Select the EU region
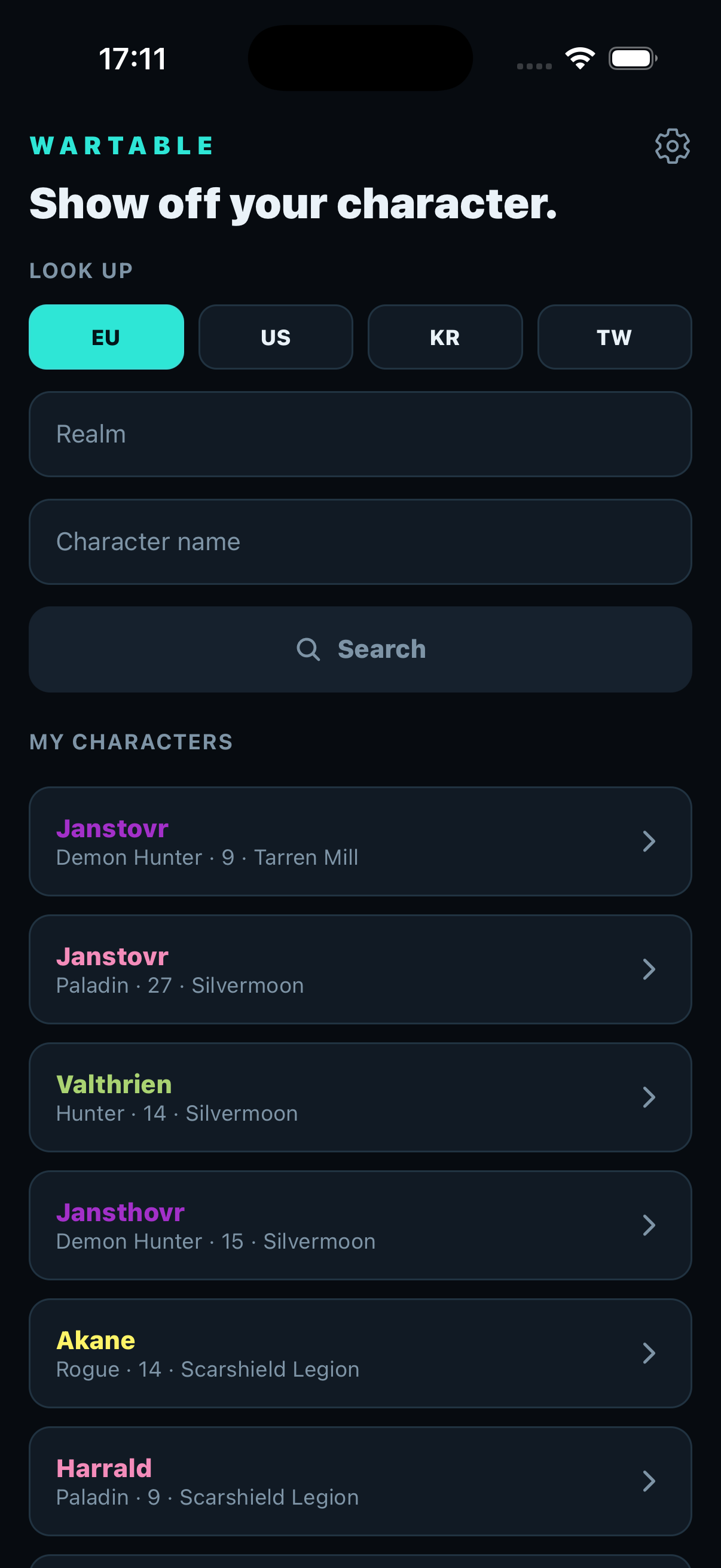 coord(106,337)
